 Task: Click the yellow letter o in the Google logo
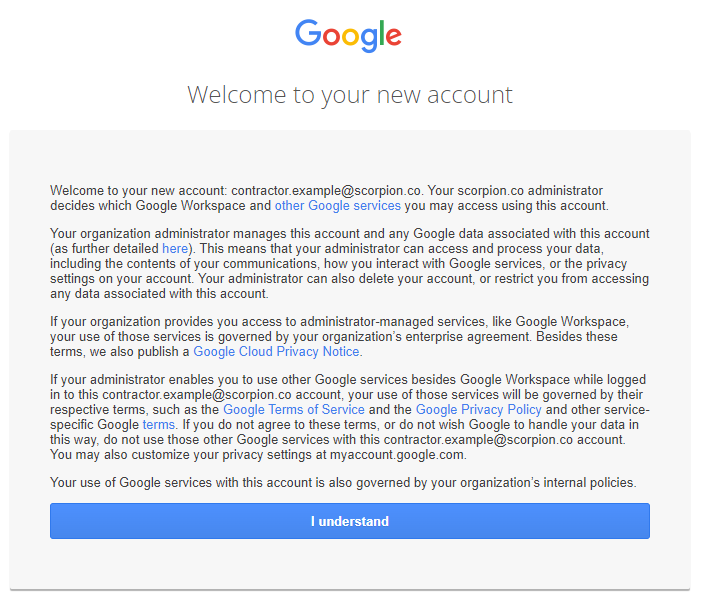point(351,37)
